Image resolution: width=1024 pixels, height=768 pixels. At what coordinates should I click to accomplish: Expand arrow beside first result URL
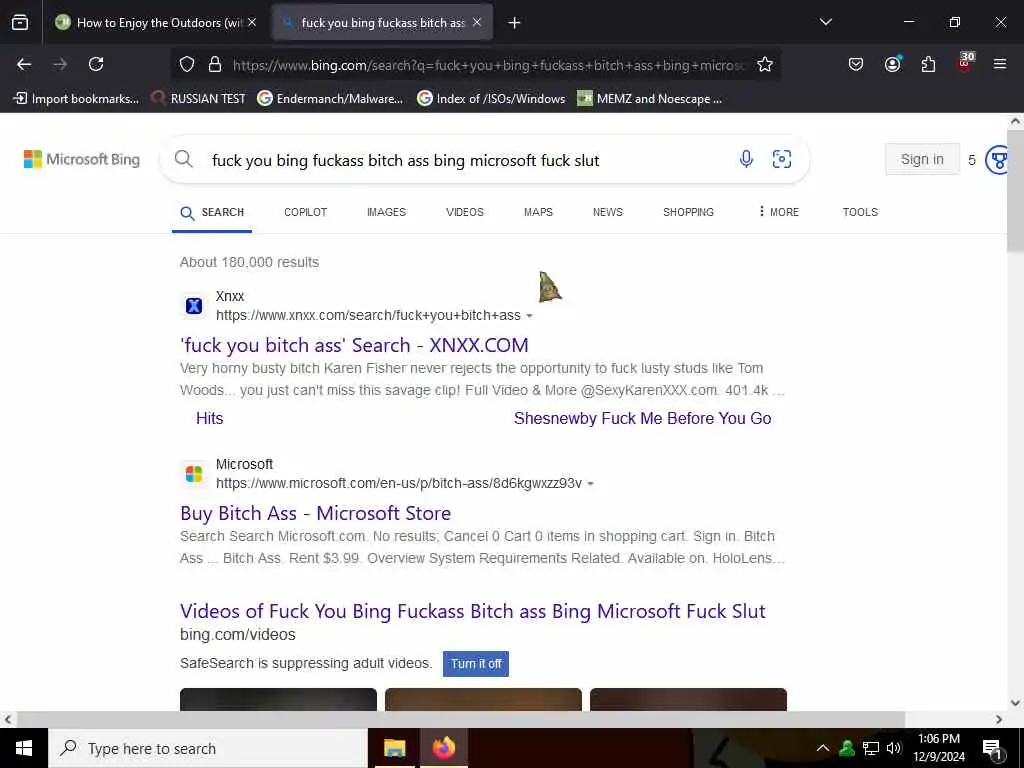[x=529, y=315]
